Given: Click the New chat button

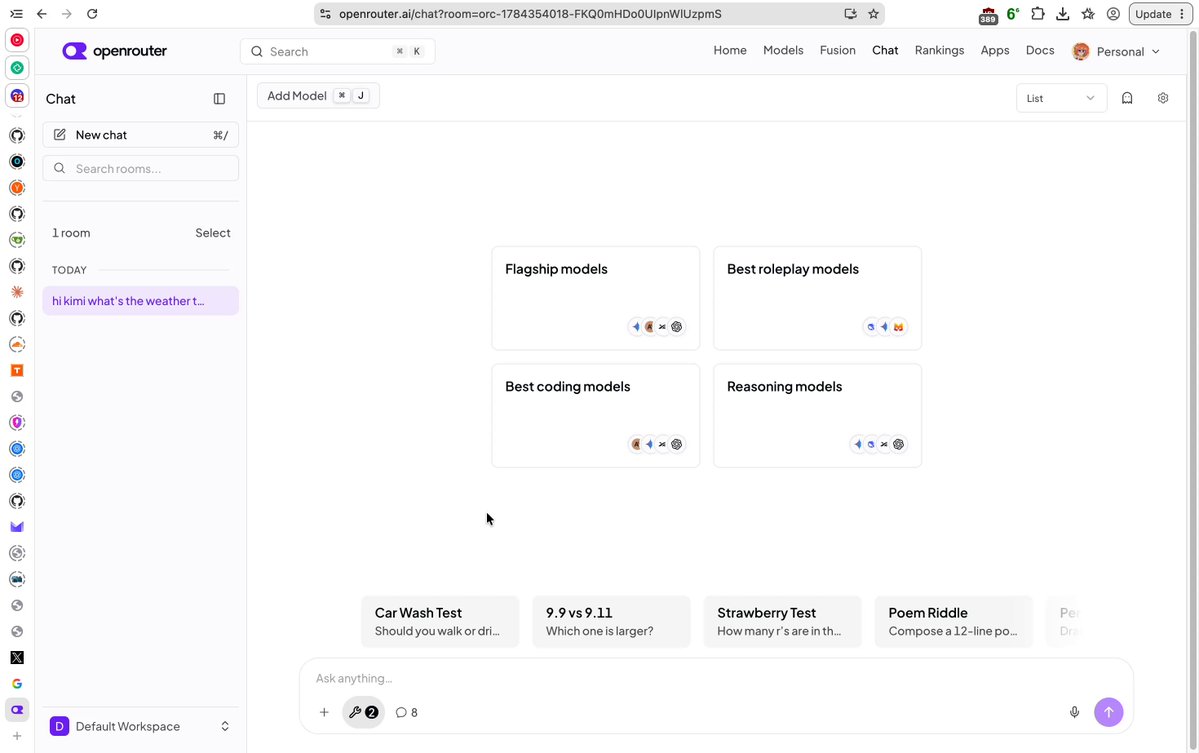Looking at the screenshot, I should [x=141, y=135].
